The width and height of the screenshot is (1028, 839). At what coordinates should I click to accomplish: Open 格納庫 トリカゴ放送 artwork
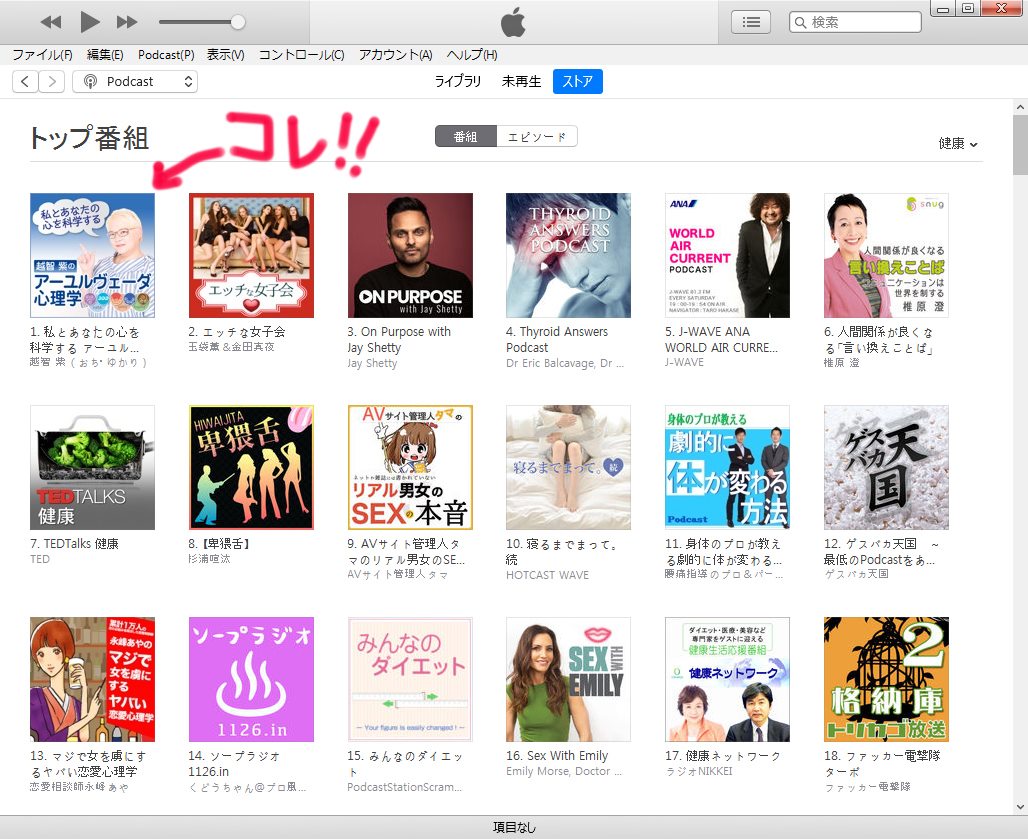[x=886, y=679]
